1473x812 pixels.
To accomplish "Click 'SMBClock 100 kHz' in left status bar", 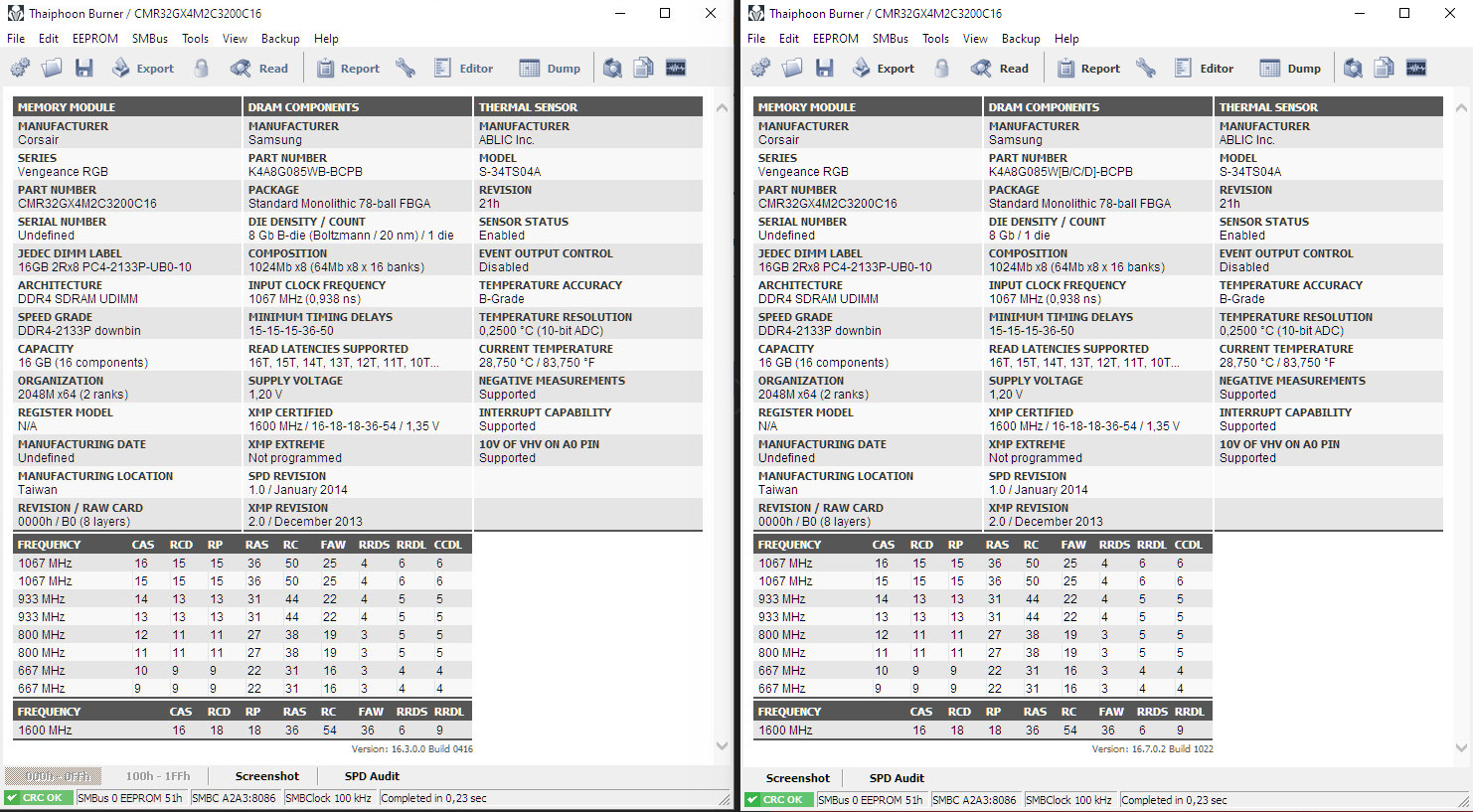I will click(x=328, y=798).
